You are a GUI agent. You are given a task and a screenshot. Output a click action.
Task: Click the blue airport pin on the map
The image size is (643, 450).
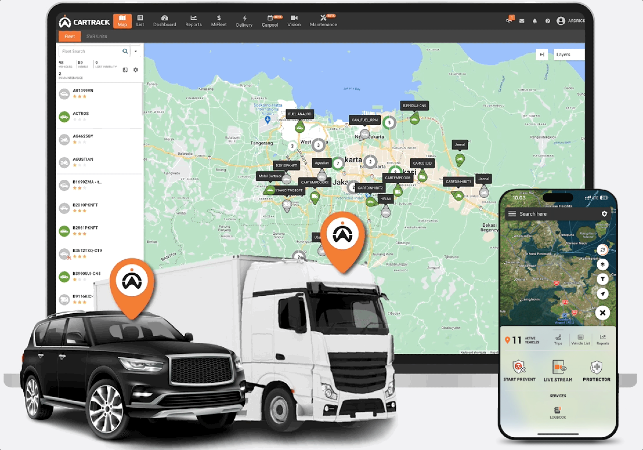pyautogui.click(x=267, y=119)
